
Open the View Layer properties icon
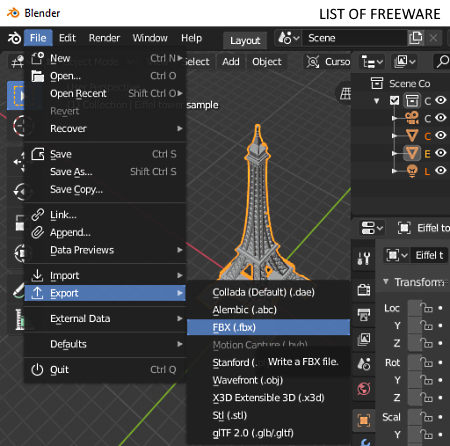coord(364,339)
